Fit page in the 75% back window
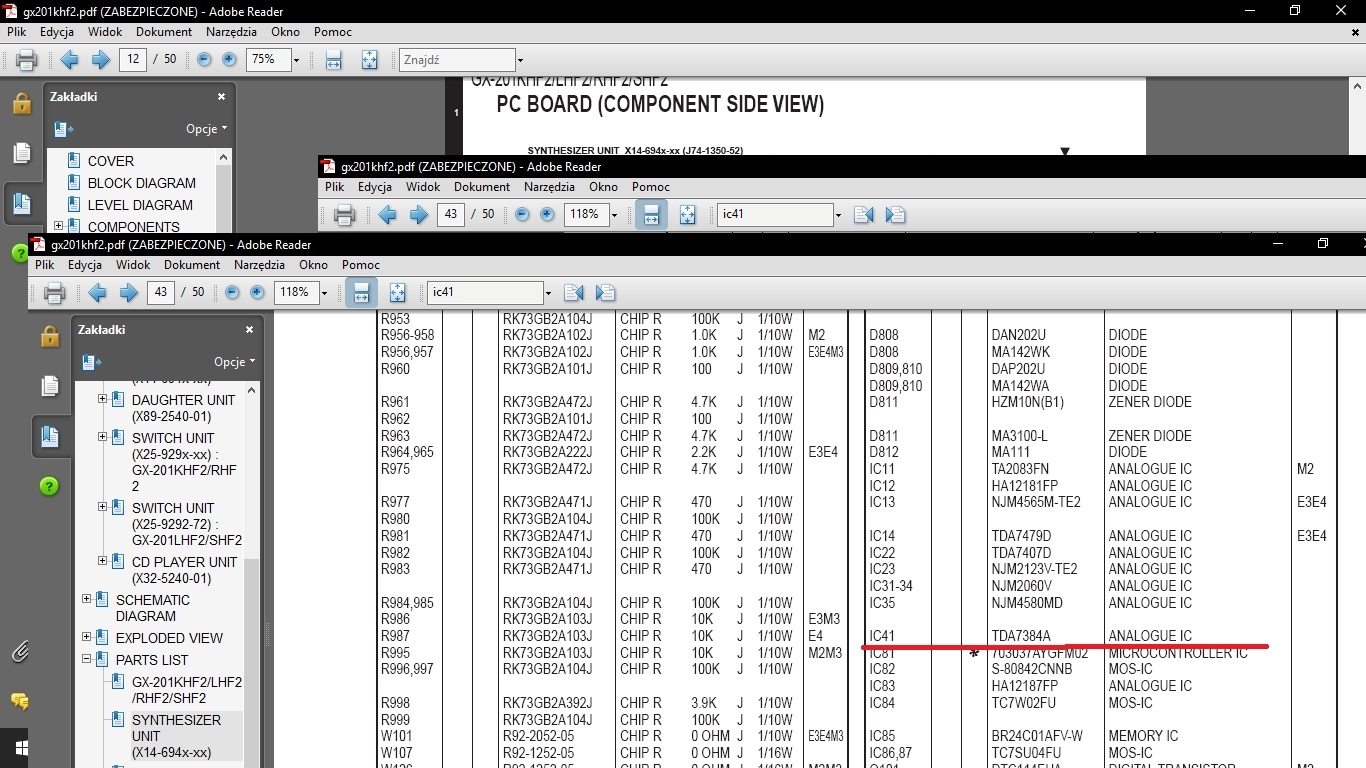This screenshot has width=1366, height=768. point(370,60)
